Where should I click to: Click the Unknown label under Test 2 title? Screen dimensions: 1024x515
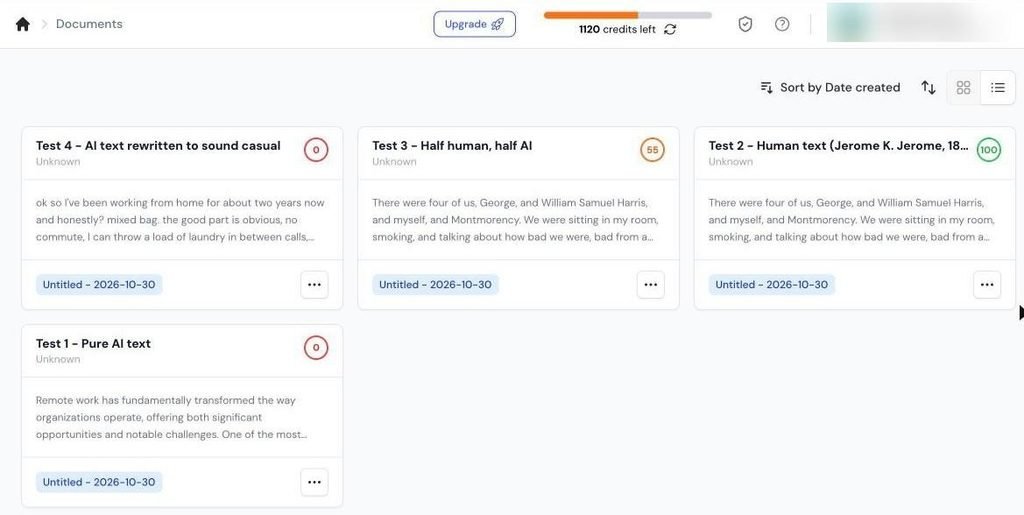click(x=731, y=162)
